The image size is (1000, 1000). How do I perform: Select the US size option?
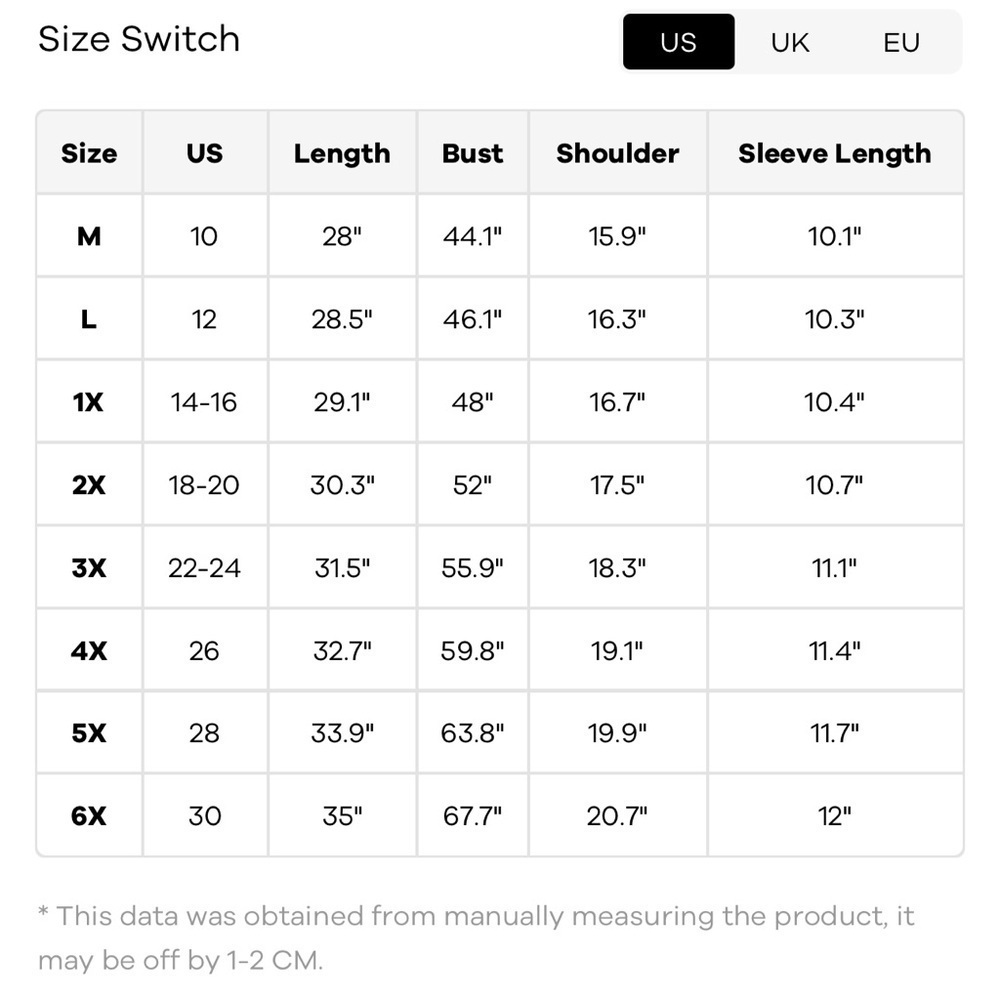(679, 42)
